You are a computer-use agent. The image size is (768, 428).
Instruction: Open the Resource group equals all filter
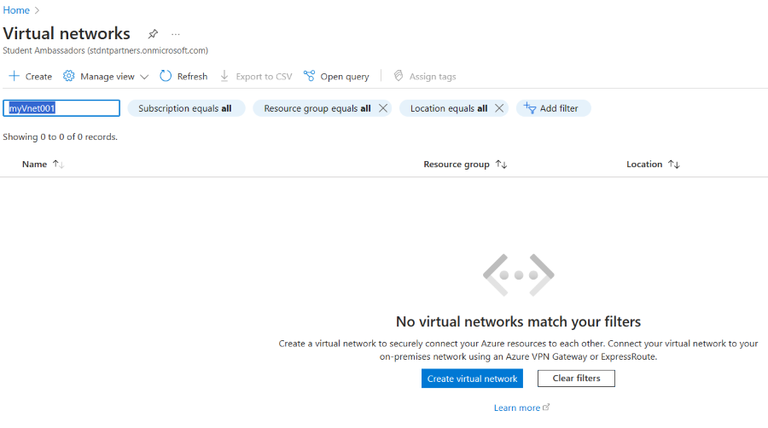coord(317,108)
